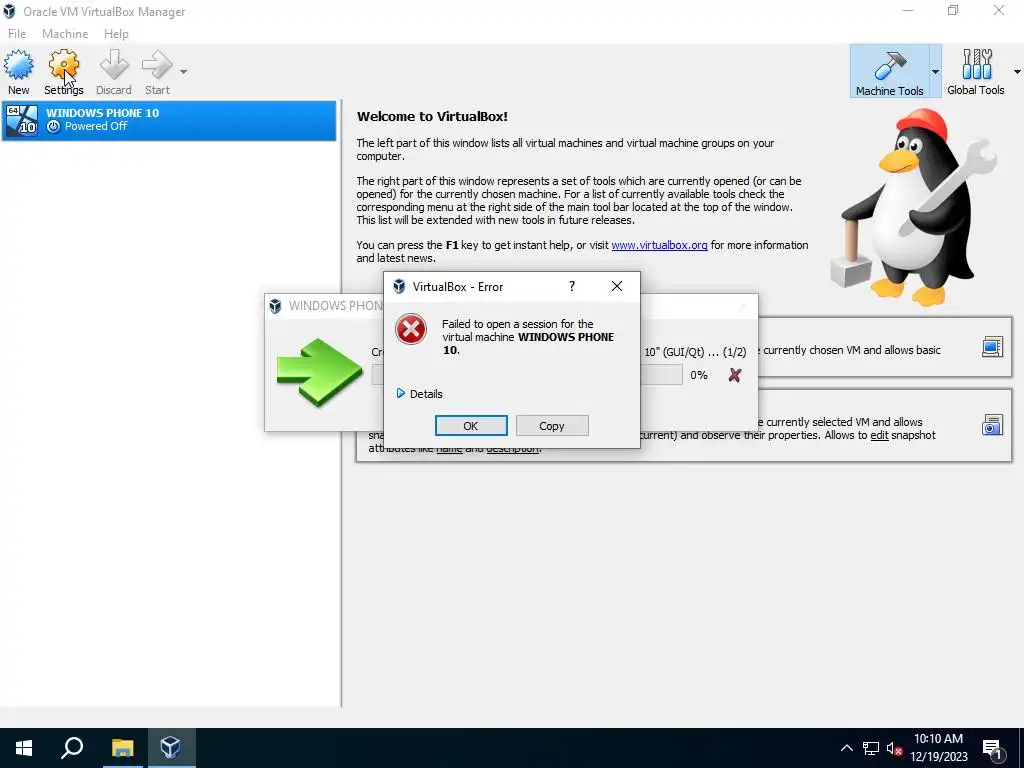The height and width of the screenshot is (768, 1024).
Task: Click the edit link in snapshot description
Action: click(x=879, y=435)
